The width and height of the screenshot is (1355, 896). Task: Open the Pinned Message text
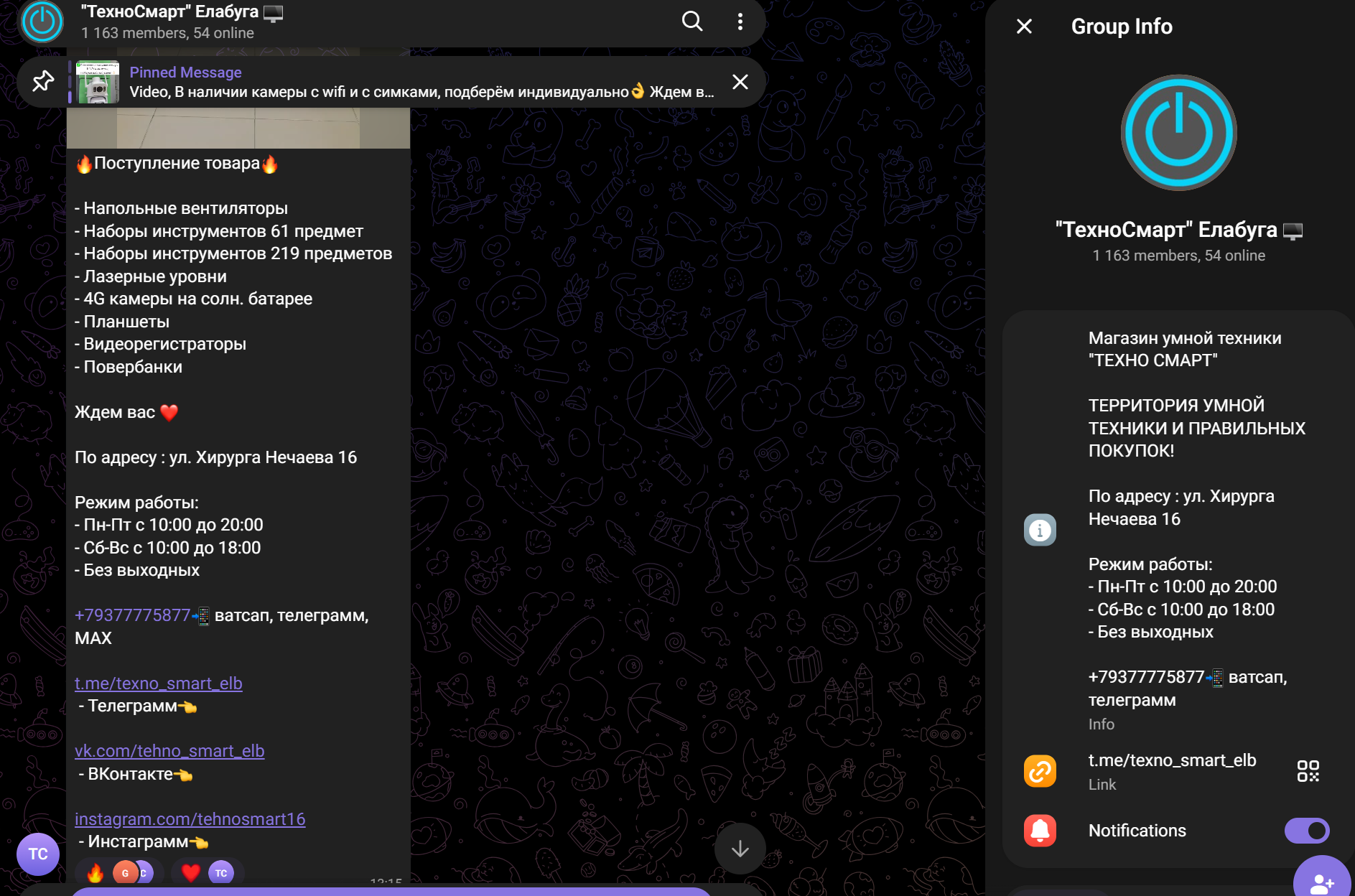click(x=185, y=73)
